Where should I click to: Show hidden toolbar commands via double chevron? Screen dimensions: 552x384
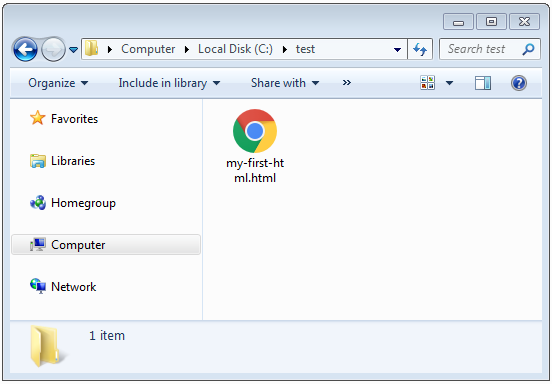coord(347,83)
